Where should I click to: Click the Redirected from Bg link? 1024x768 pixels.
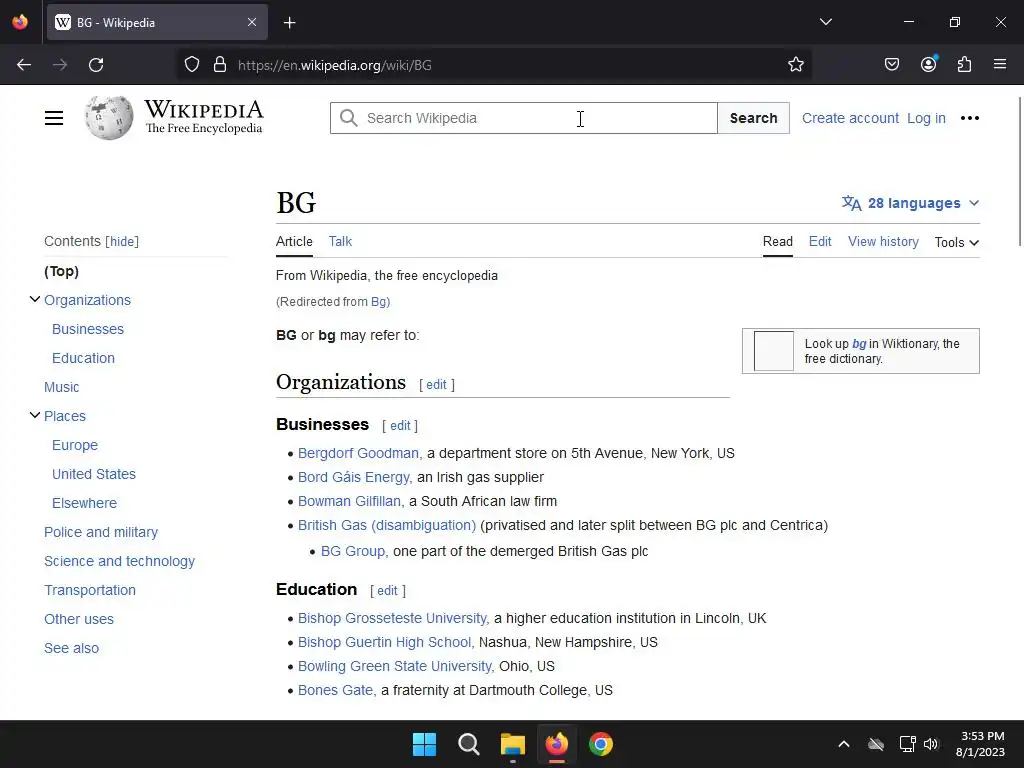[x=379, y=302]
